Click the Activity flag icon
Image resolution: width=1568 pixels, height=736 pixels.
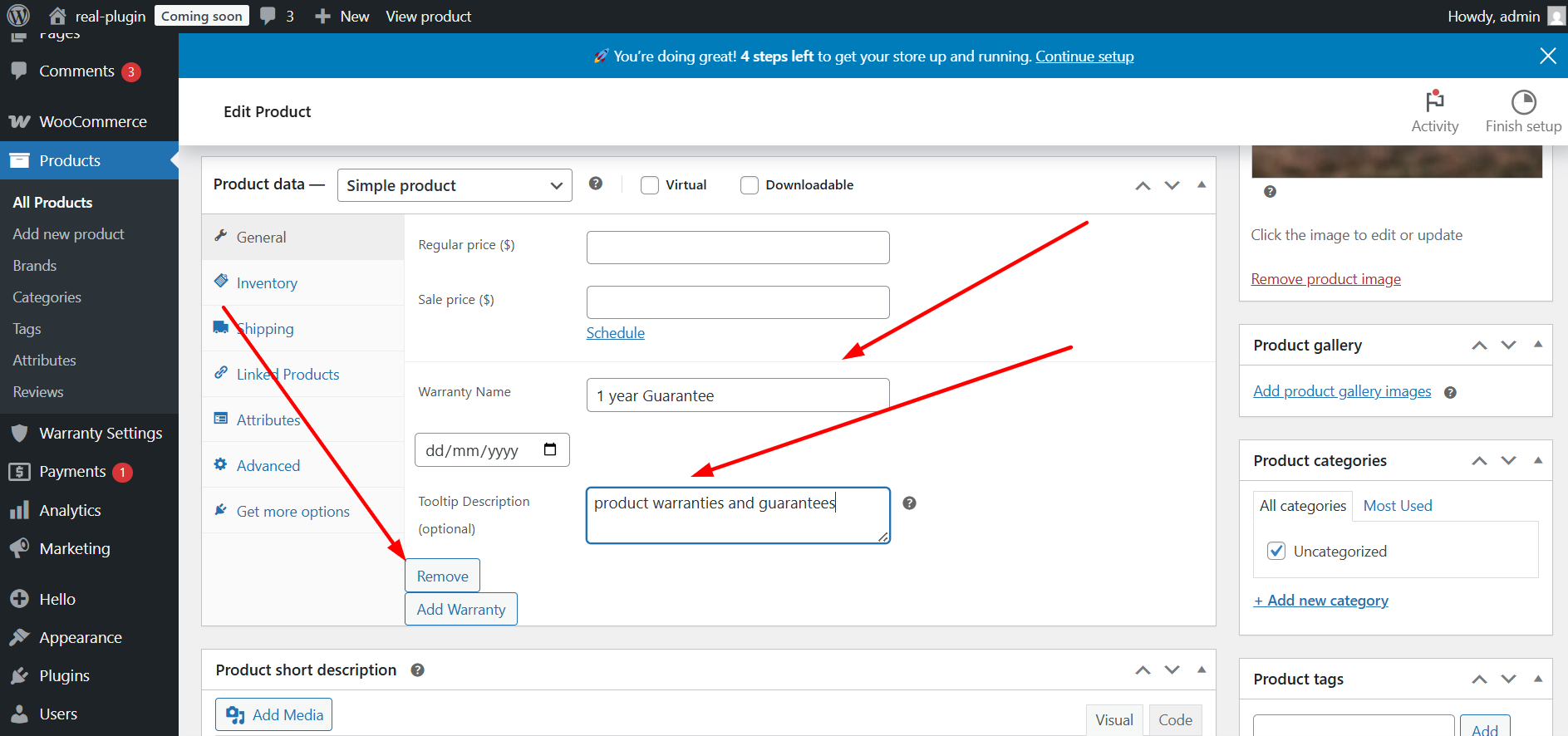pyautogui.click(x=1434, y=101)
